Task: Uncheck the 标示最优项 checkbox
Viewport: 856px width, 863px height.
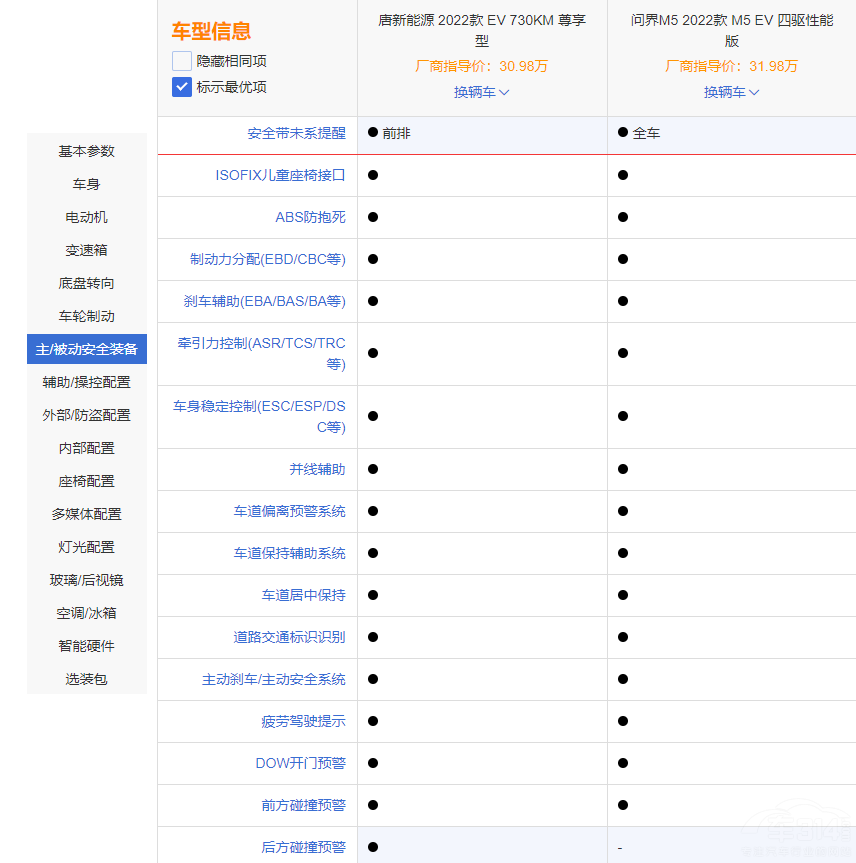Action: click(x=181, y=87)
